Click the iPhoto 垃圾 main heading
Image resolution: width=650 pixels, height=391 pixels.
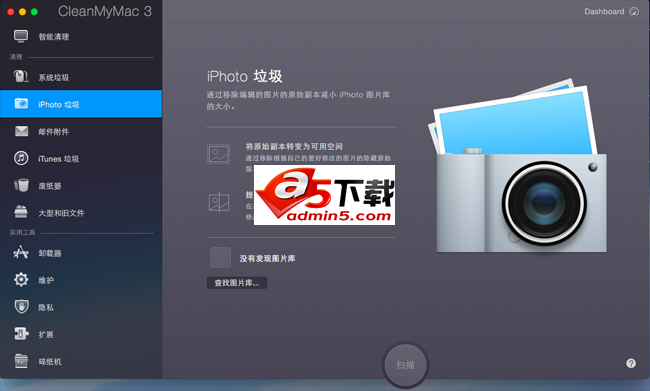pos(245,76)
